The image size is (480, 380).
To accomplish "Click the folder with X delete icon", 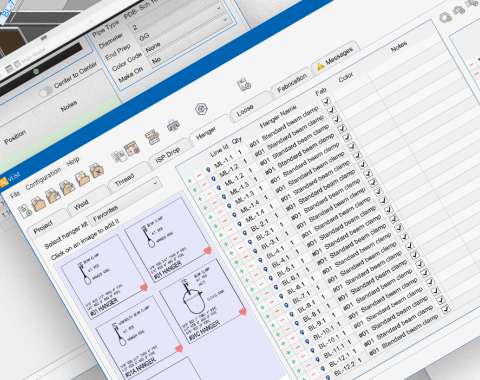I will (x=97, y=171).
